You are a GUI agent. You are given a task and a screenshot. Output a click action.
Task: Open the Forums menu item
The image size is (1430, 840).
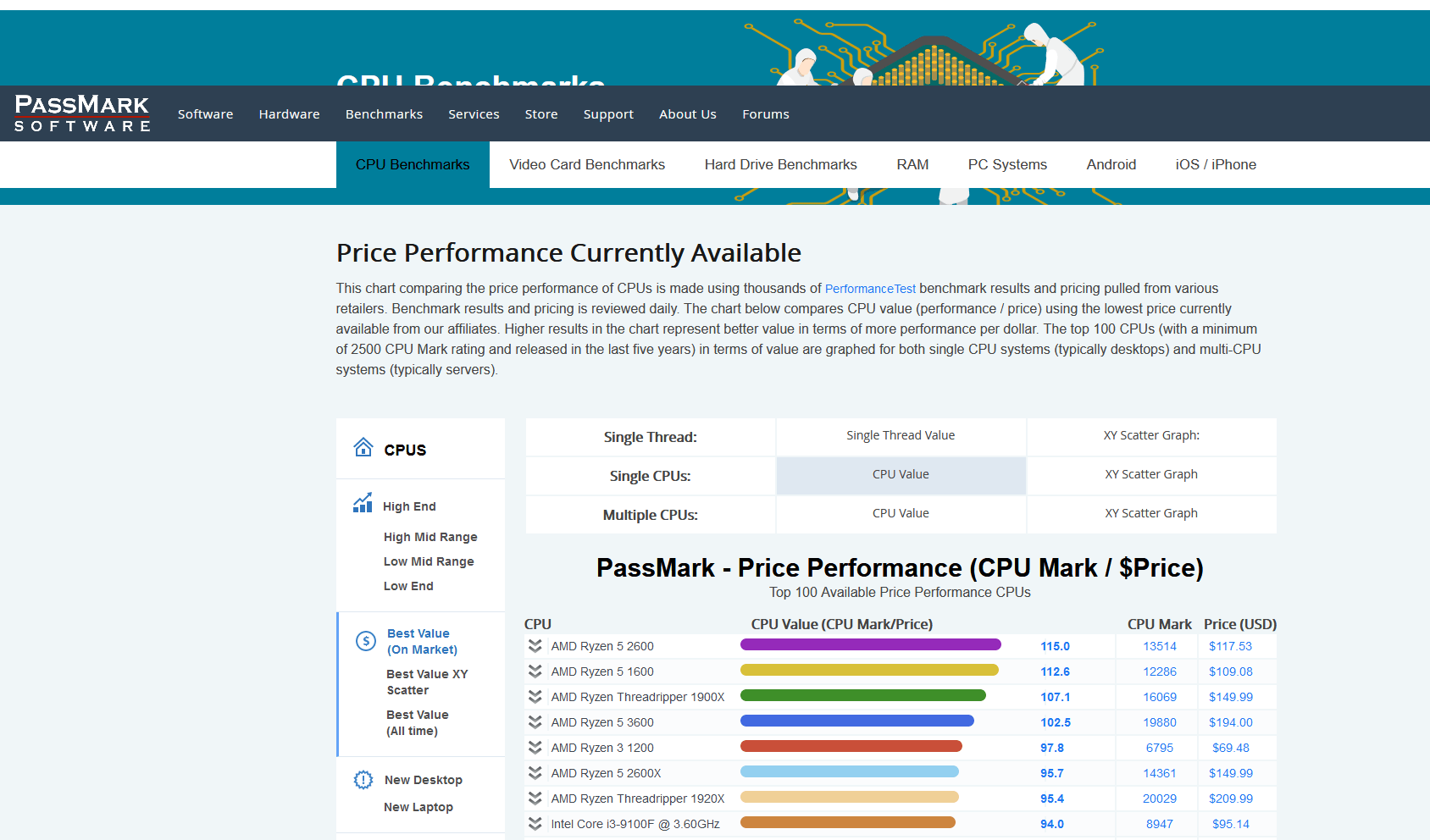click(766, 113)
